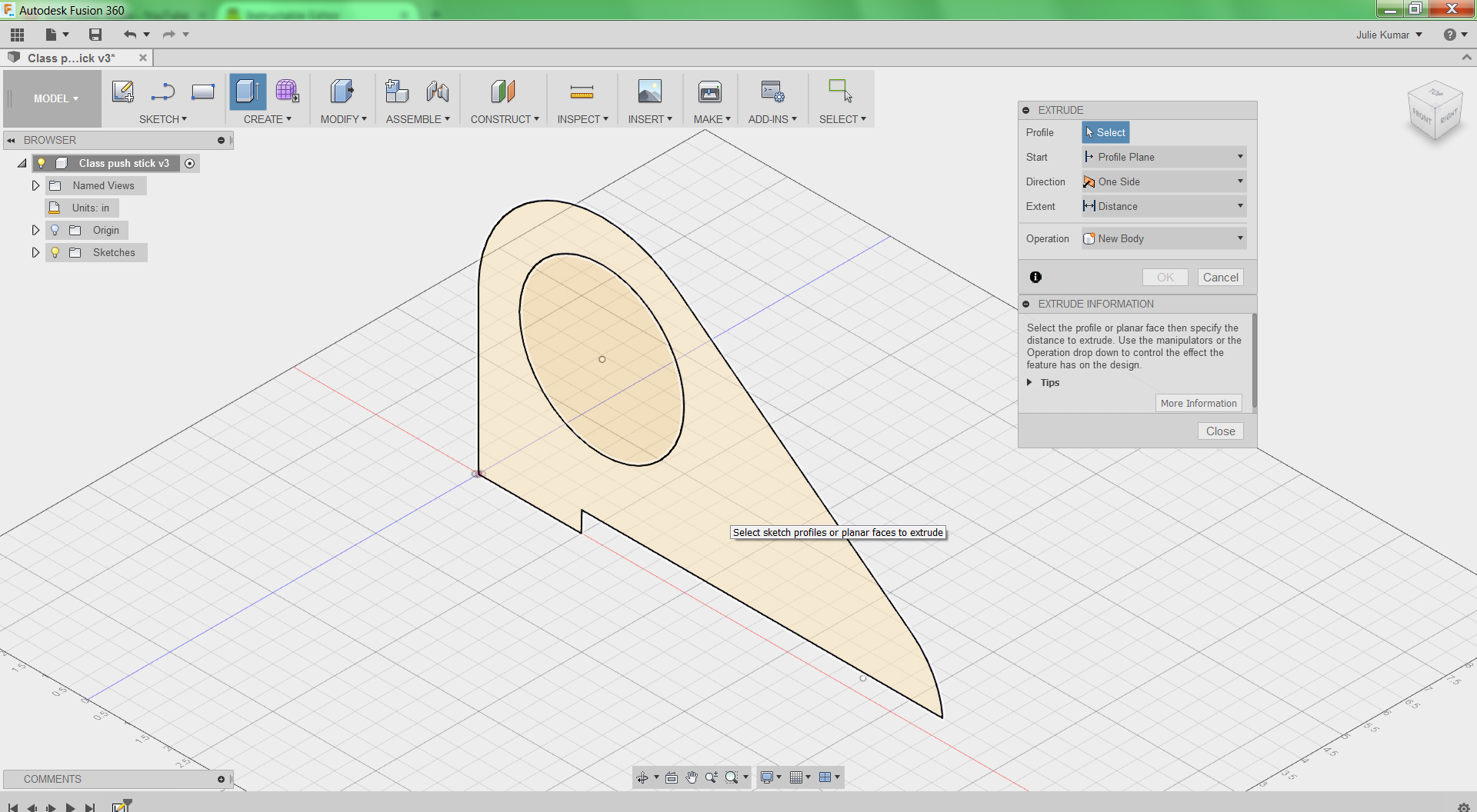1477x812 pixels.
Task: Select the Rectangle sketch tool
Action: tap(203, 92)
